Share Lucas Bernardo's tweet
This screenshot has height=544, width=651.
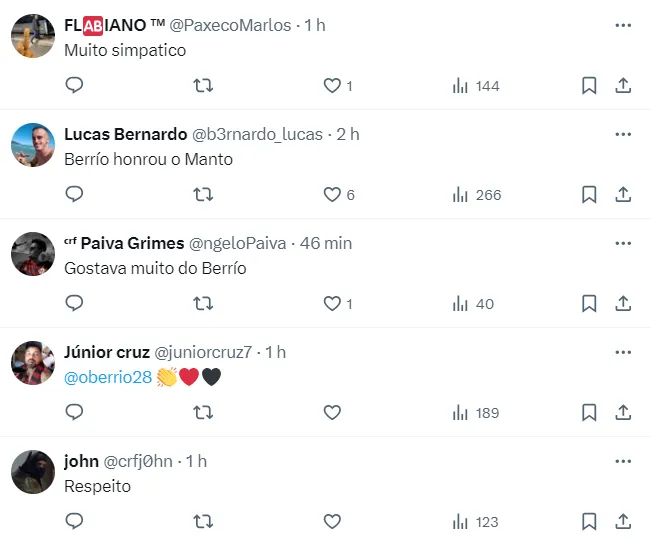(623, 195)
